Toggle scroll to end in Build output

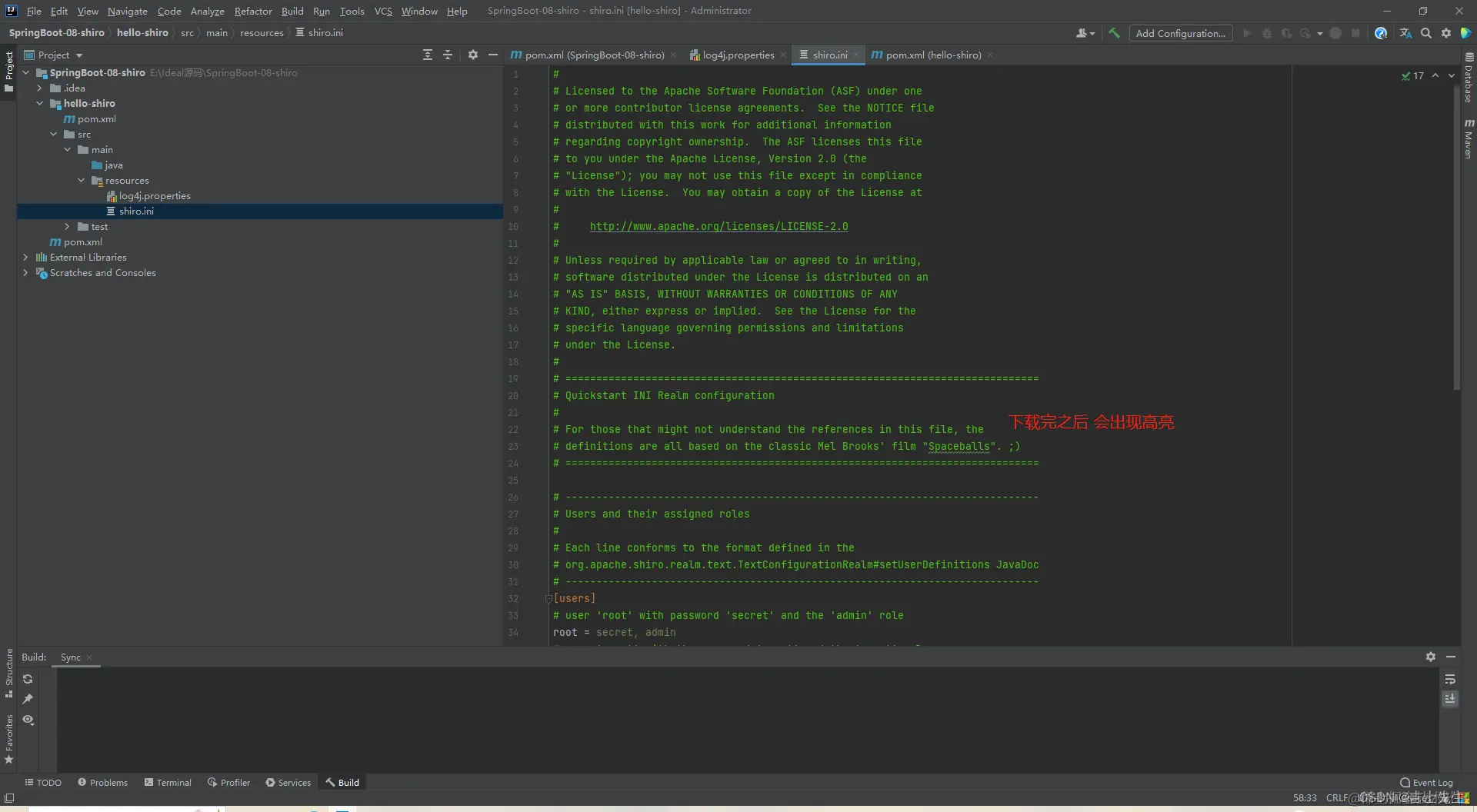click(1450, 699)
